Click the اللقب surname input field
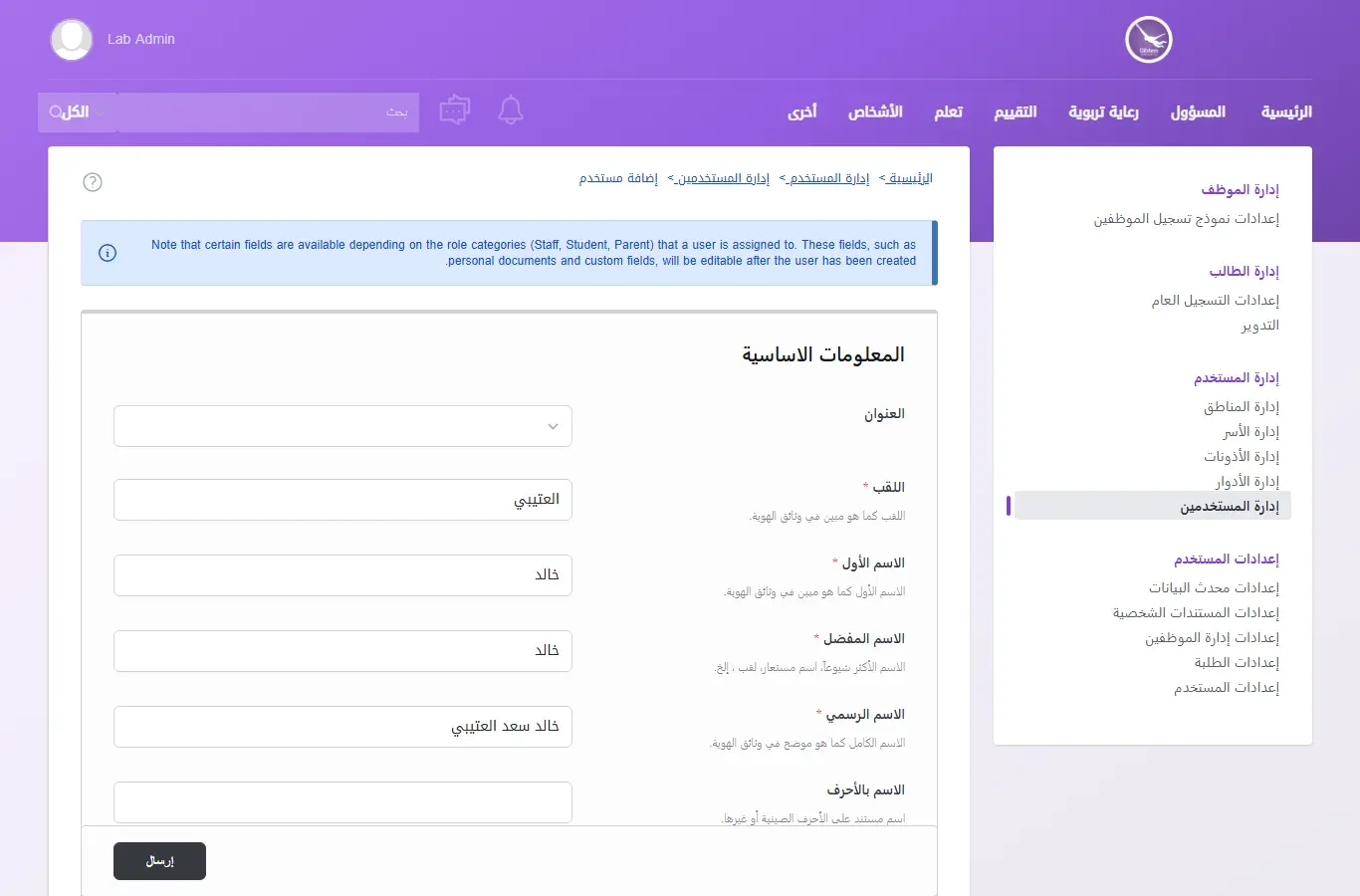This screenshot has width=1360, height=896. [342, 500]
